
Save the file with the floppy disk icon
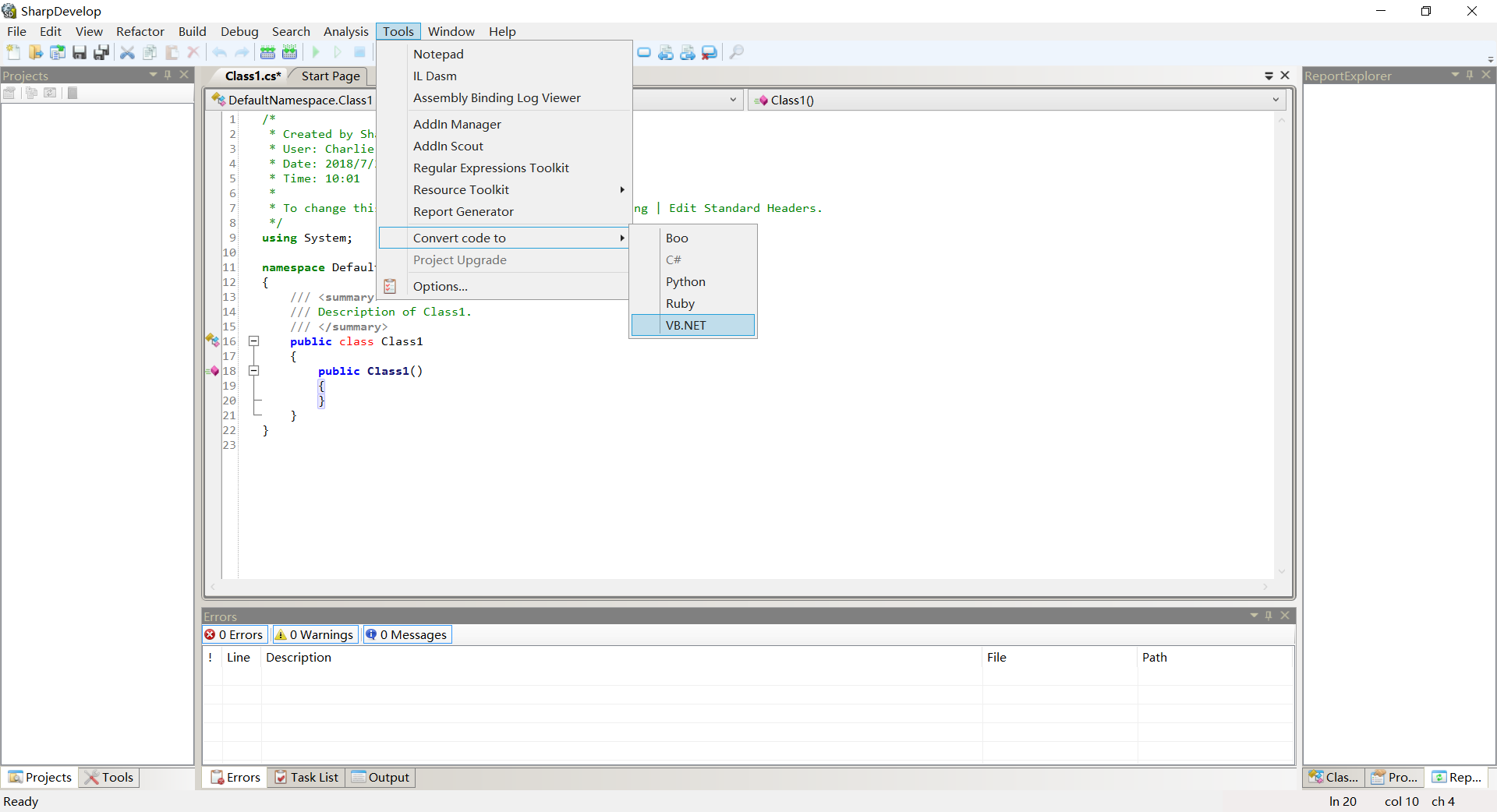point(79,52)
